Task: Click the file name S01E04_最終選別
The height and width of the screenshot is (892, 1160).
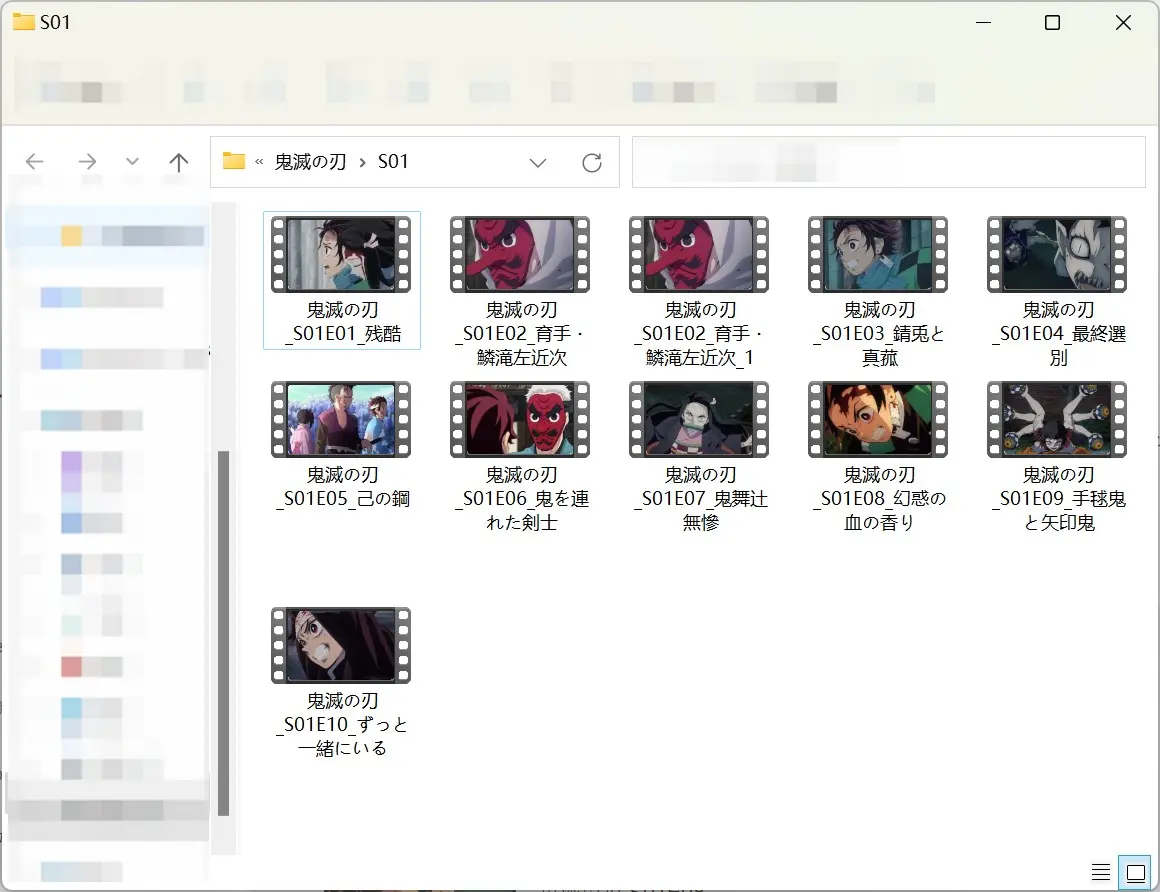Action: pos(1059,334)
